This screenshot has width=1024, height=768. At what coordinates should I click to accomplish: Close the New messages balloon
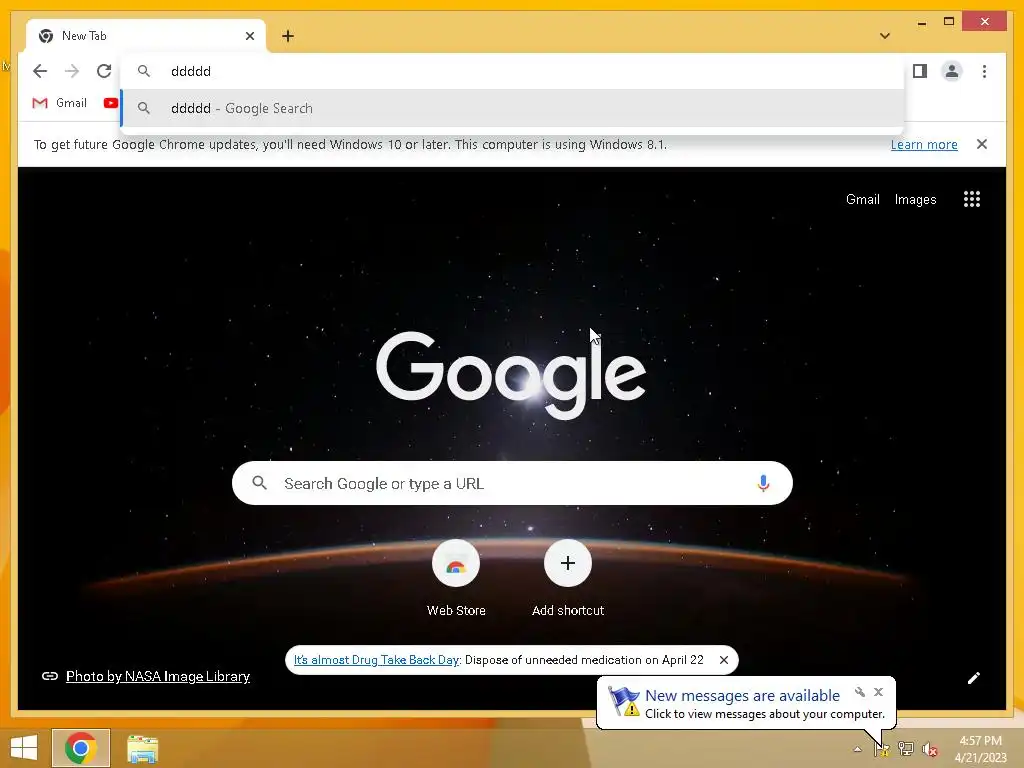(x=878, y=692)
